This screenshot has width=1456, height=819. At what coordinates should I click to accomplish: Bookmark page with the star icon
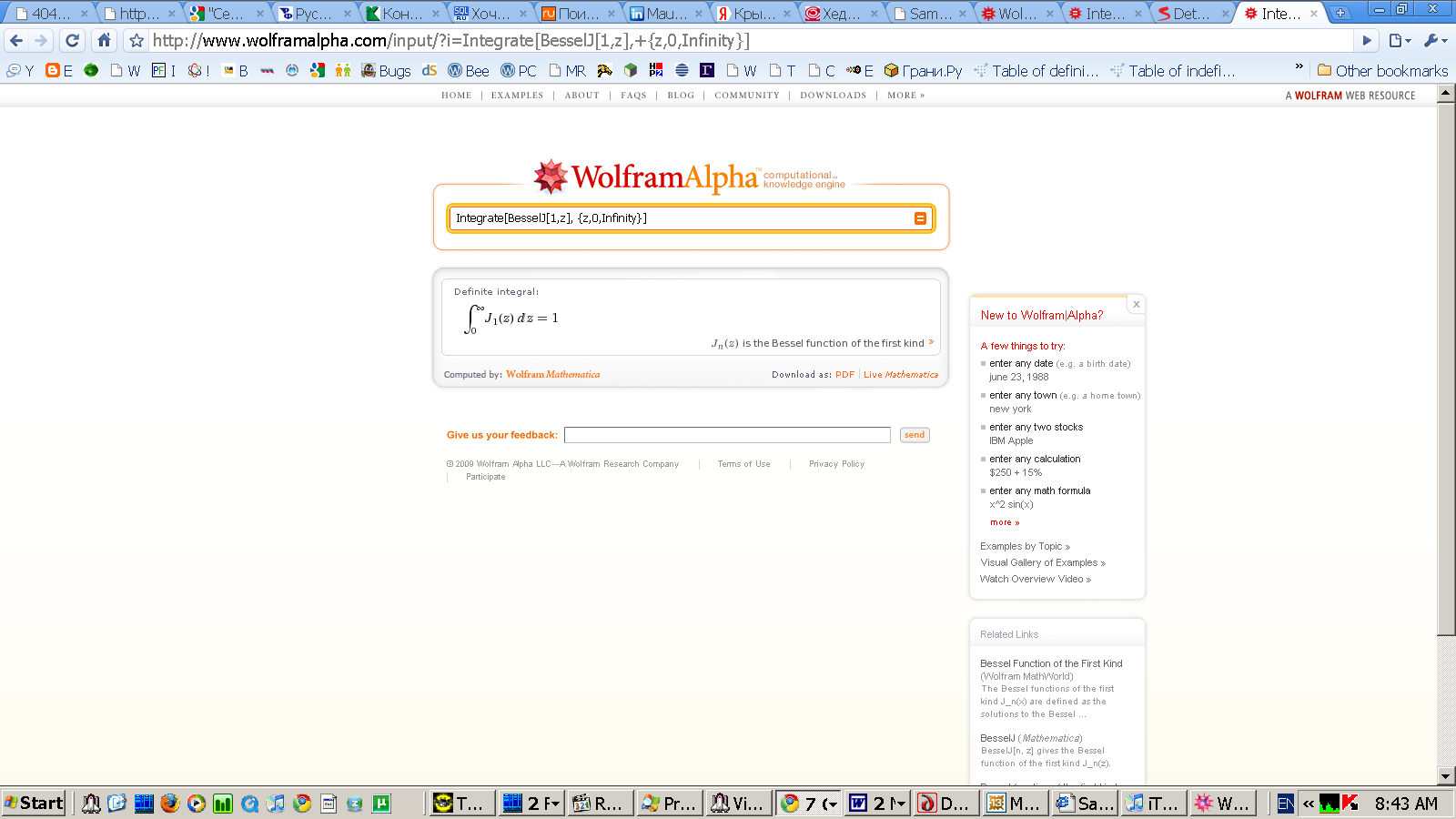point(136,41)
